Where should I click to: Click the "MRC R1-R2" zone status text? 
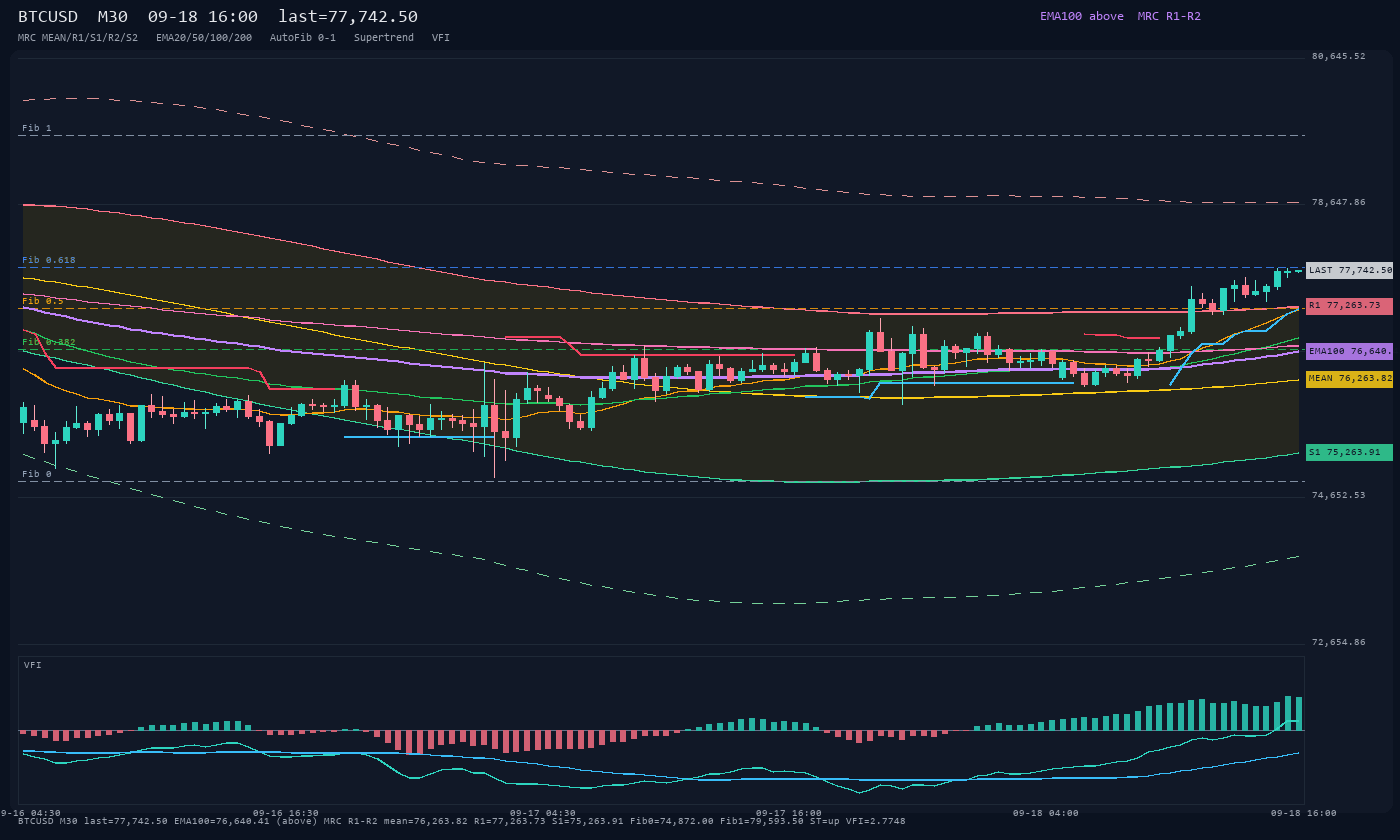click(x=1169, y=16)
